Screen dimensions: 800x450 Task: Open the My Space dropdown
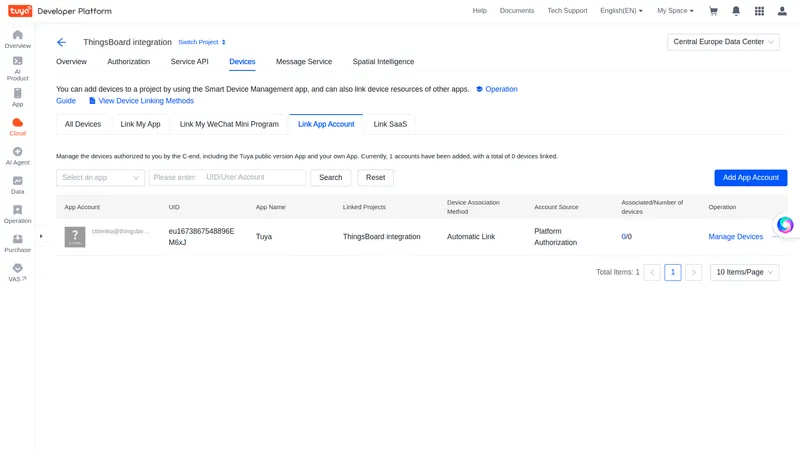(675, 11)
